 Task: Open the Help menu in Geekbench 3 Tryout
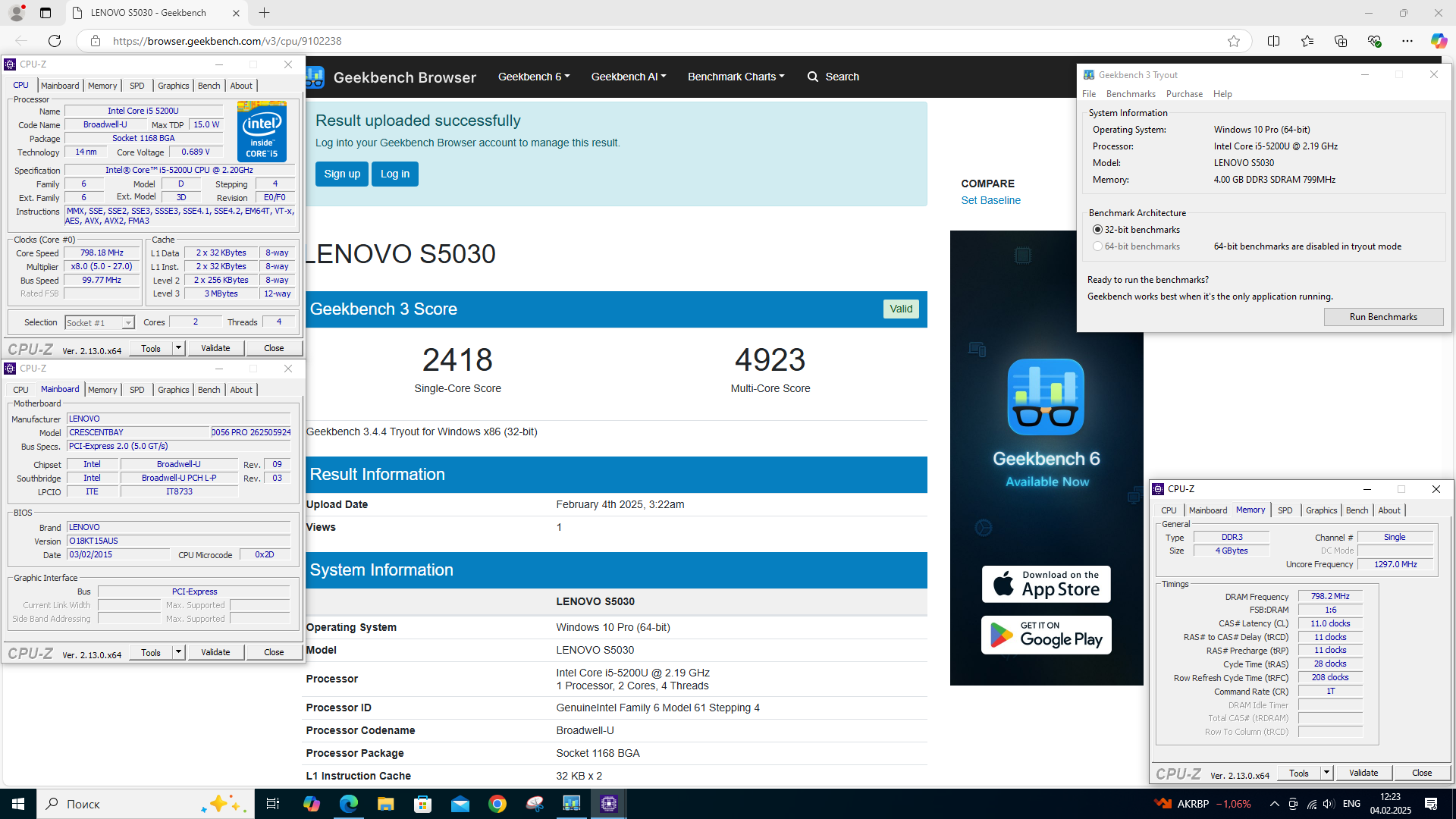[x=1222, y=94]
